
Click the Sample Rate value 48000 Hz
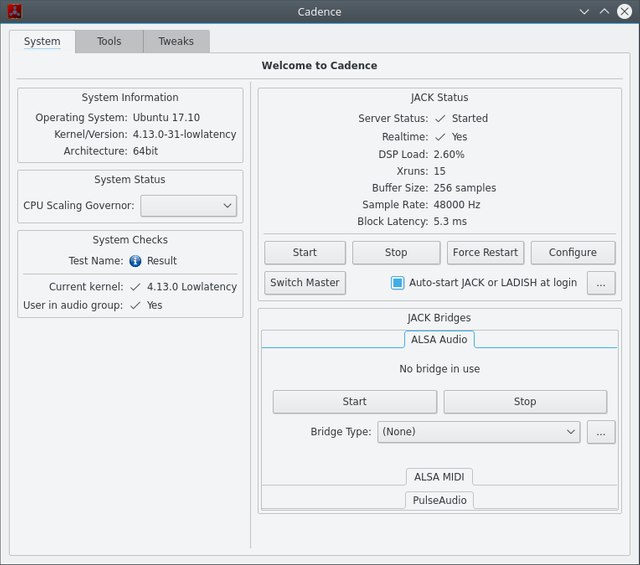click(x=457, y=205)
